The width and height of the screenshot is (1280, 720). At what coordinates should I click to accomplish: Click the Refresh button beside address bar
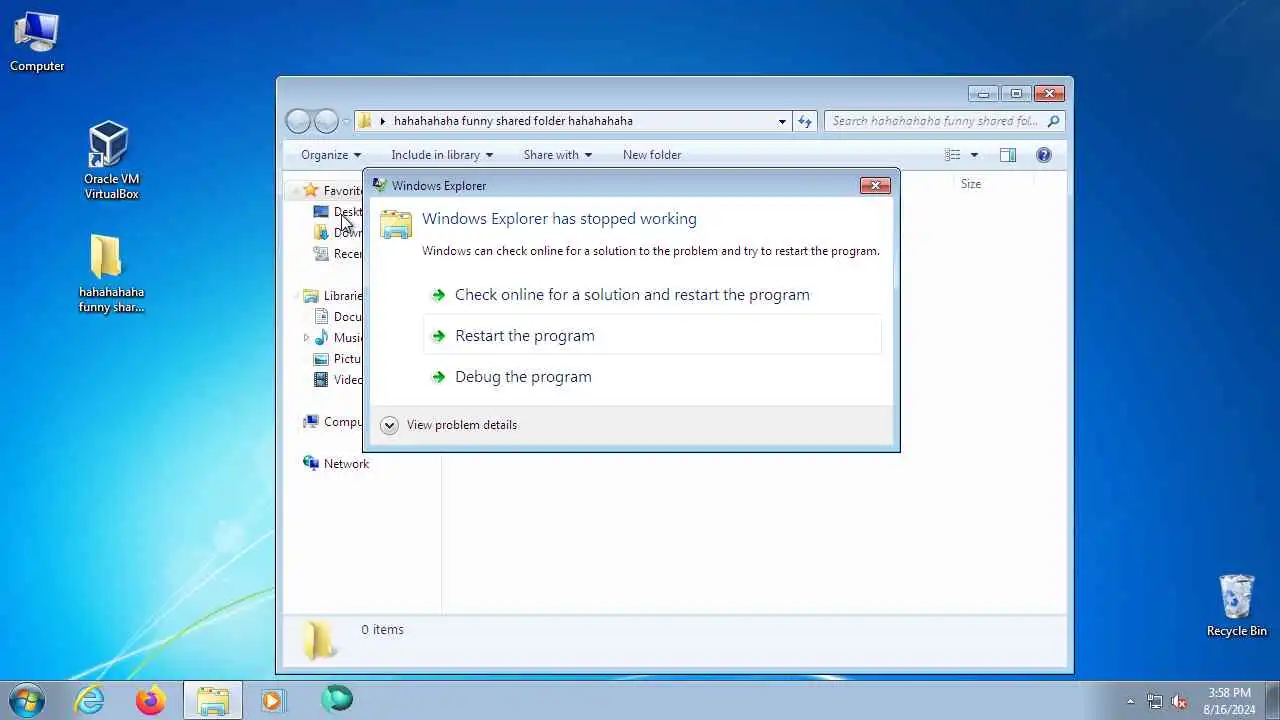(x=805, y=121)
